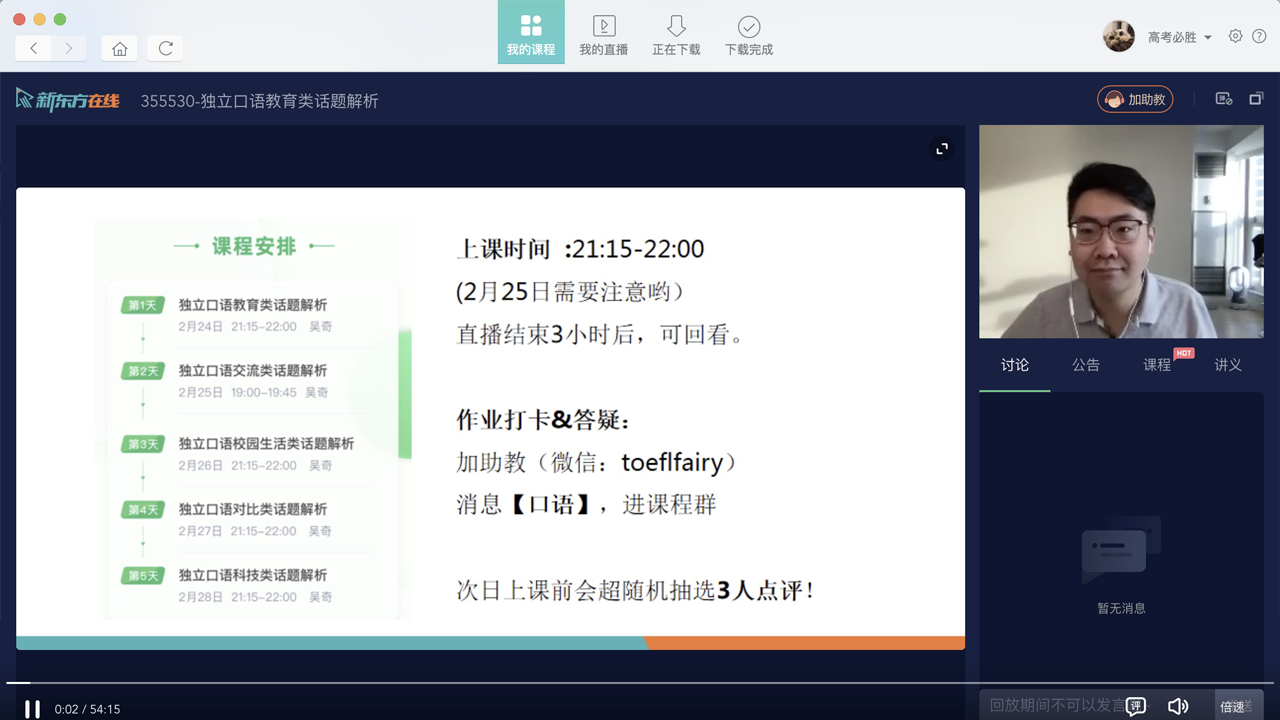Screen dimensions: 1280x720
Task: Open the 课程 tab with HOT badge
Action: tap(1157, 365)
